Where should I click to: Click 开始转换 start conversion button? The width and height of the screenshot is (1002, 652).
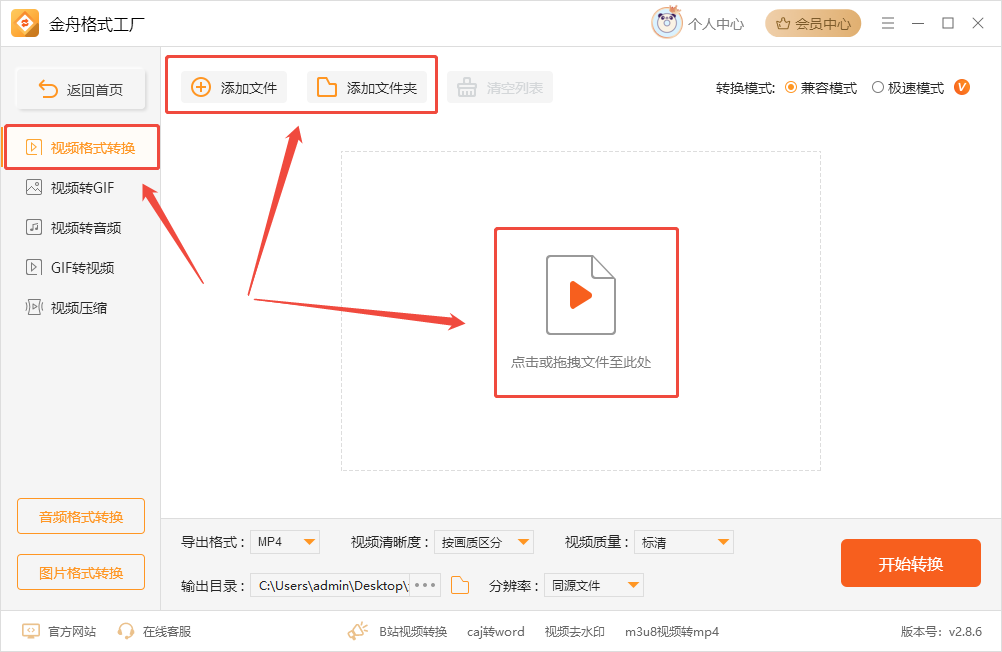coord(911,563)
